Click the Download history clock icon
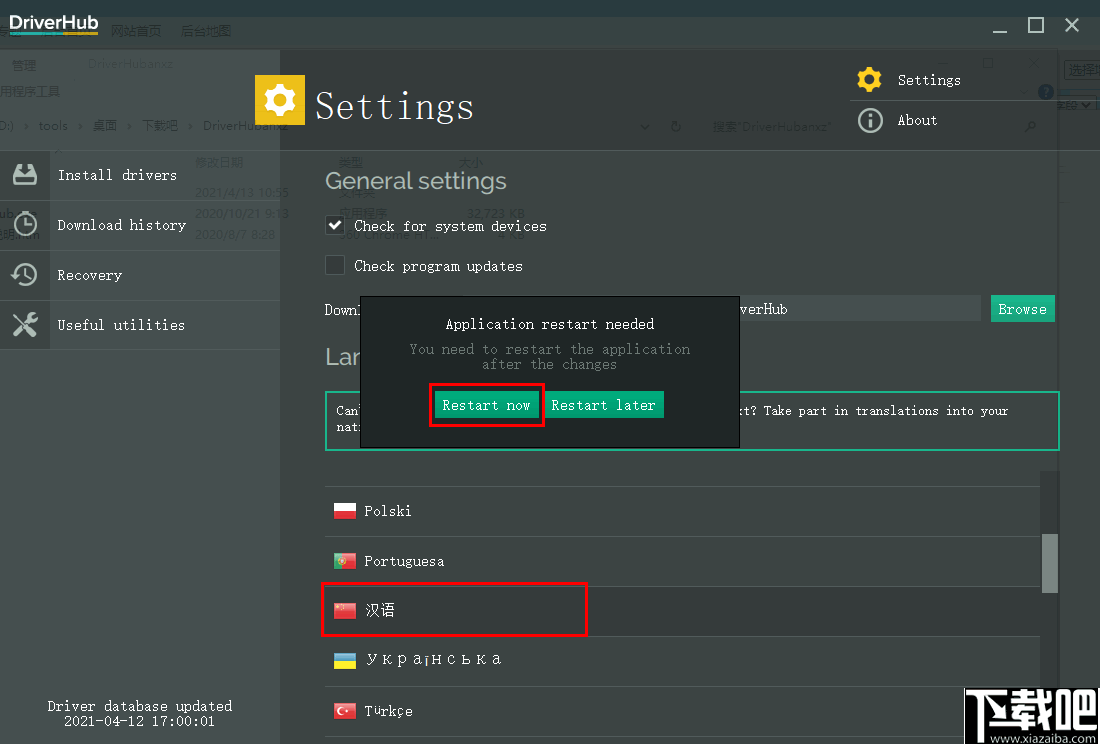This screenshot has width=1100, height=744. [25, 225]
